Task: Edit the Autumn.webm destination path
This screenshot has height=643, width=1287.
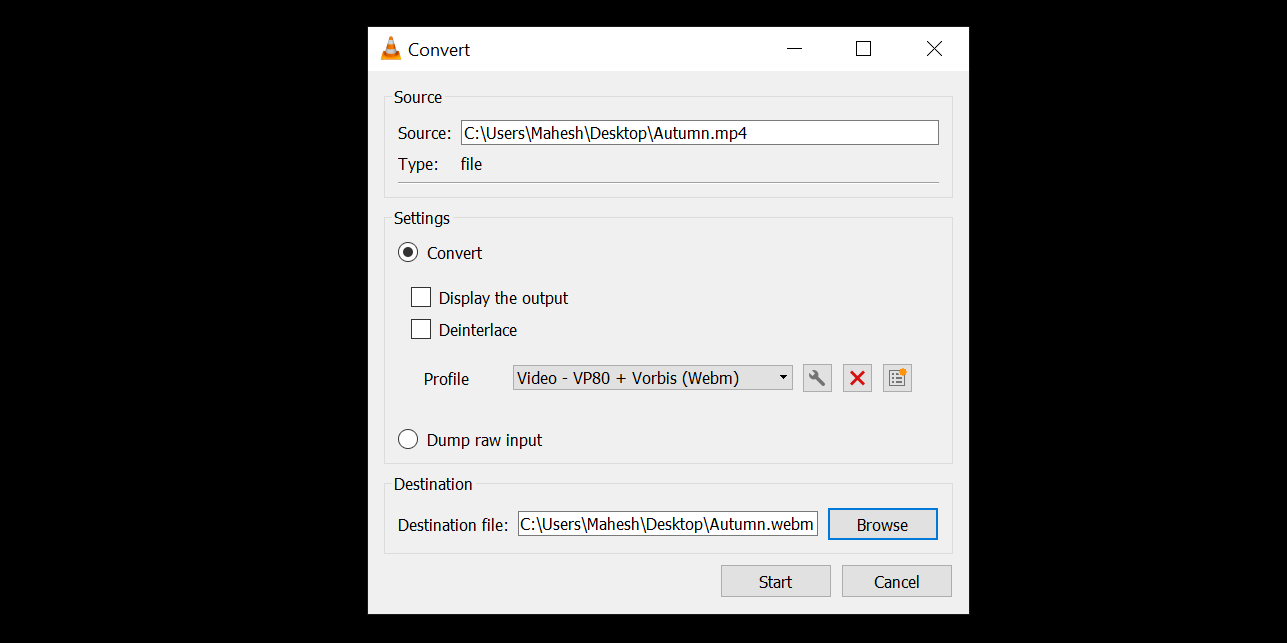Action: tap(666, 523)
